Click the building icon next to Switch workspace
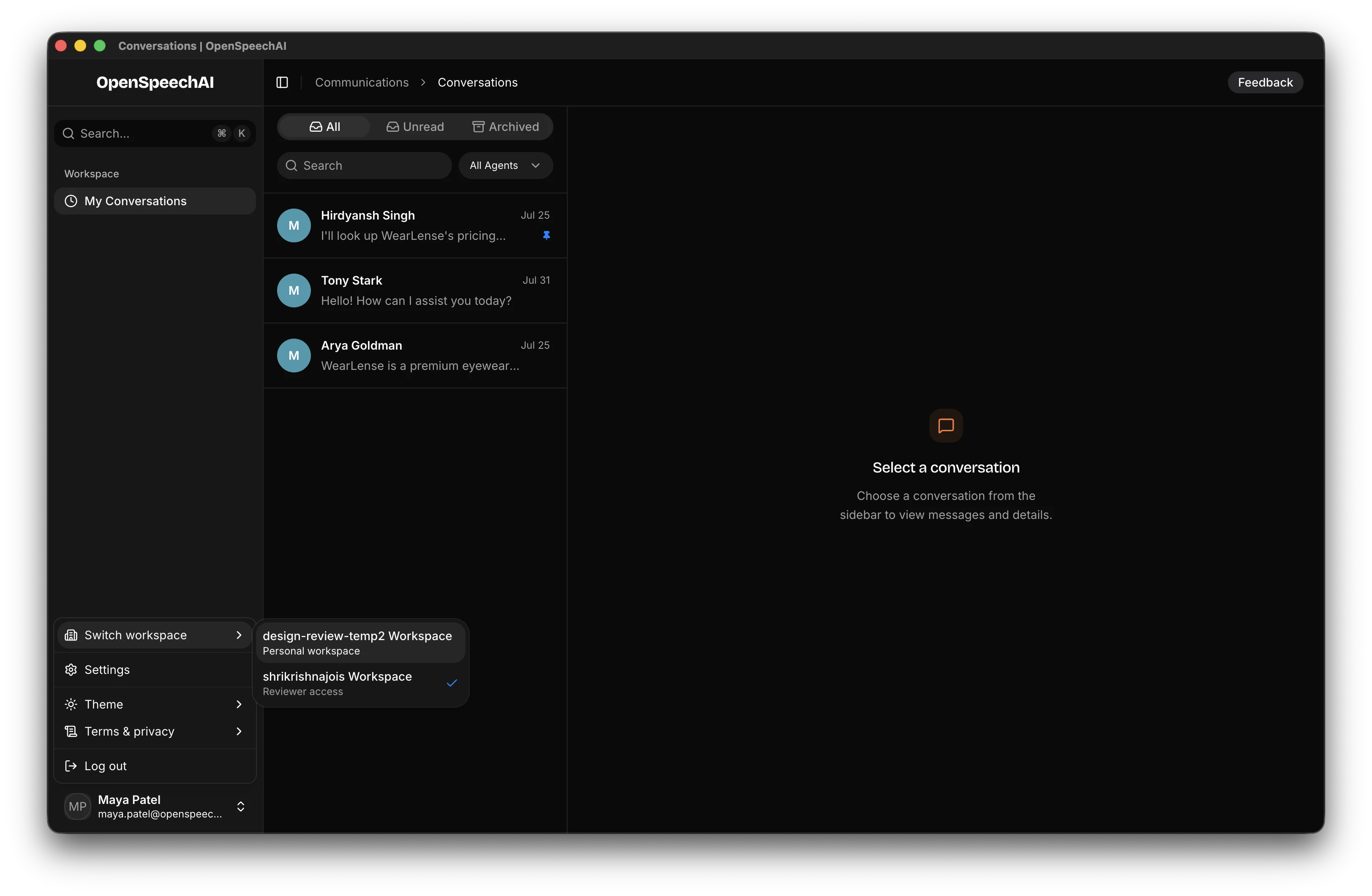This screenshot has height=896, width=1372. (x=71, y=635)
